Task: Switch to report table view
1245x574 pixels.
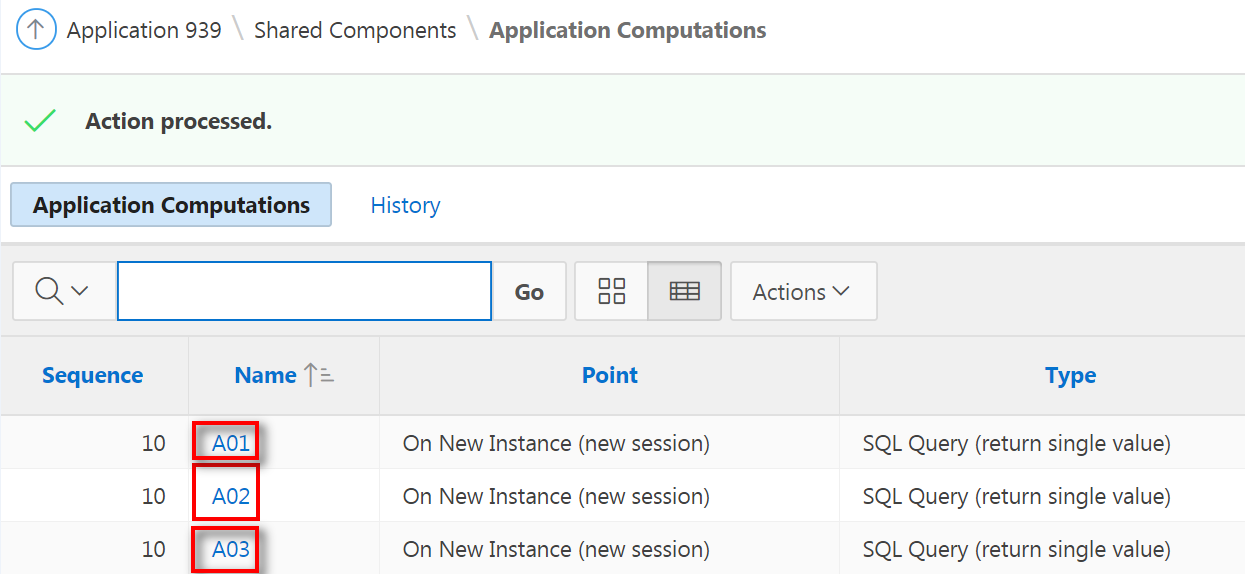Action: [685, 292]
